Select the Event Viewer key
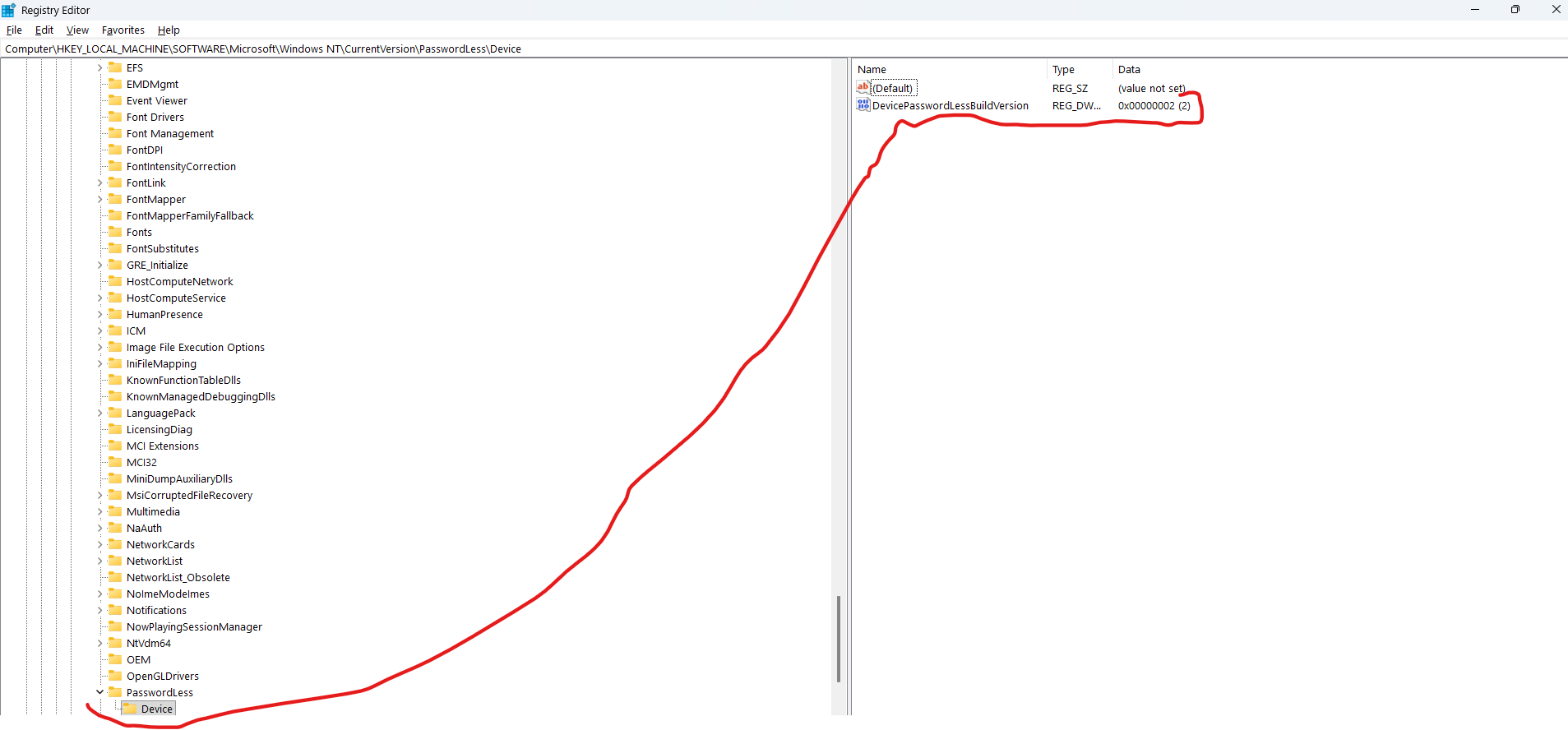 [x=157, y=100]
